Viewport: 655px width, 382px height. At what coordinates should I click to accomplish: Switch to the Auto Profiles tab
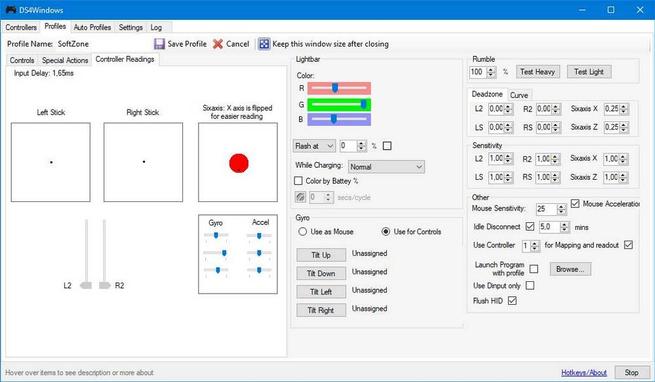pyautogui.click(x=92, y=27)
